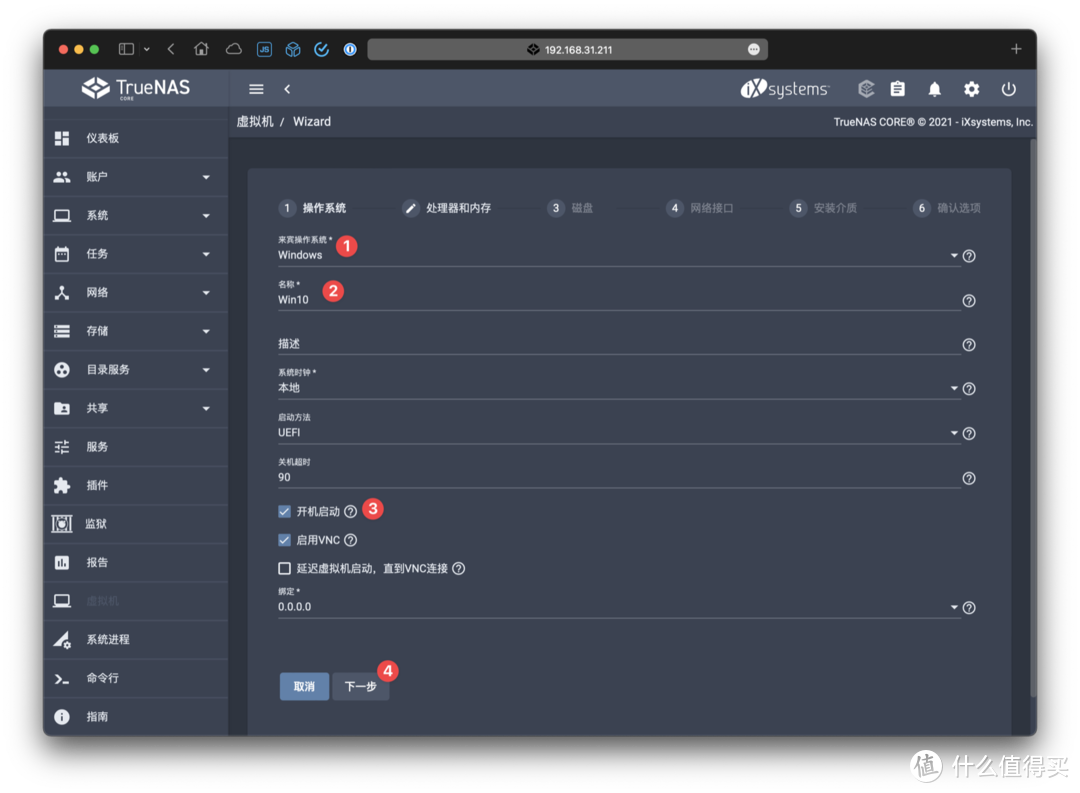Click the iCloud icon in browser toolbar
The image size is (1080, 793).
tap(234, 49)
